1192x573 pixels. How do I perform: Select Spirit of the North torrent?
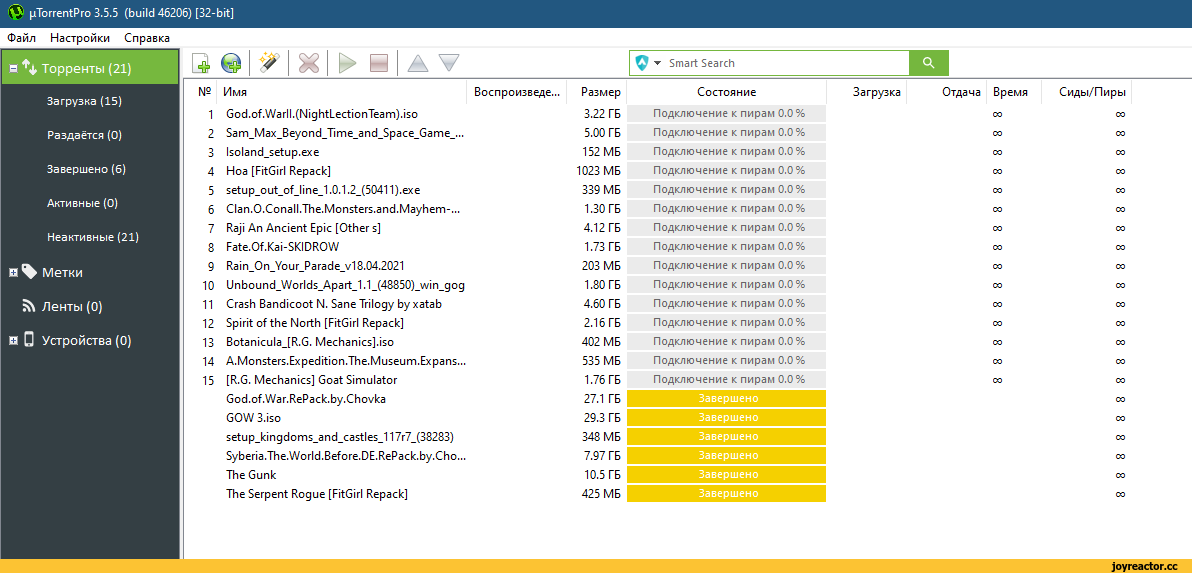pos(315,323)
